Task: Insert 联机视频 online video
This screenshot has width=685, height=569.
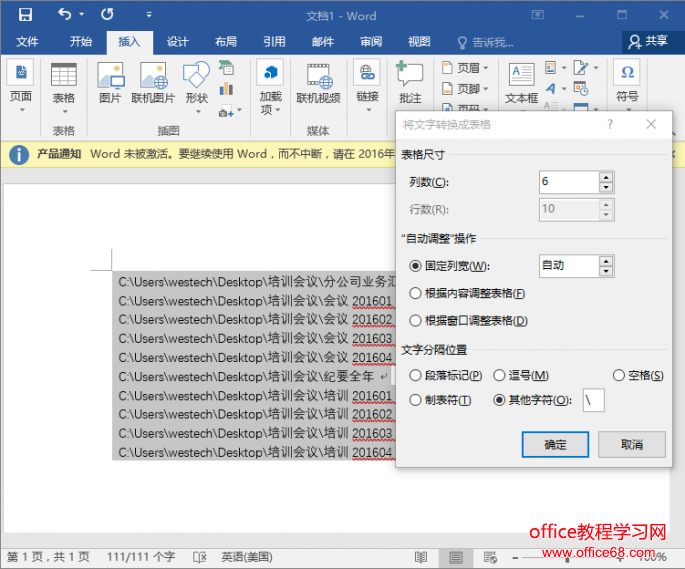Action: 318,83
